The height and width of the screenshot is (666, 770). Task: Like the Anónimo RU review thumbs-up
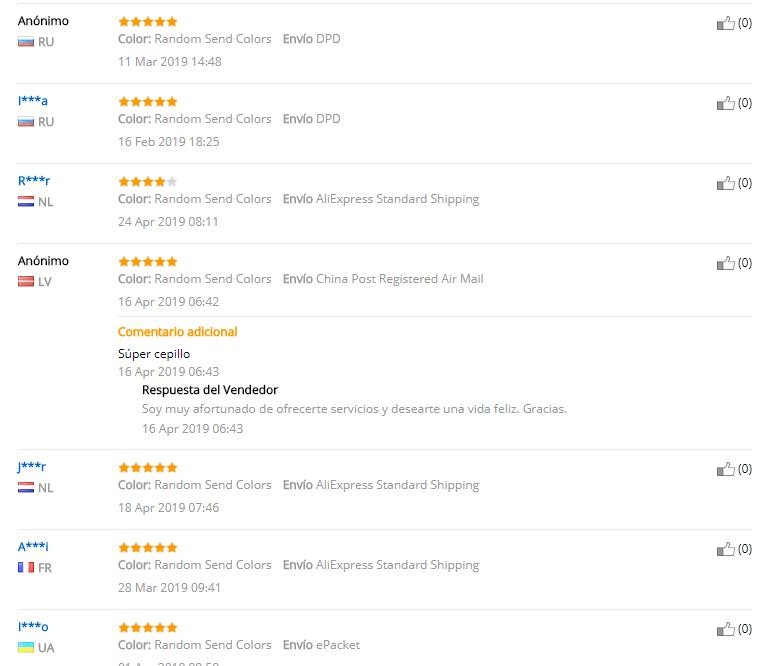tap(725, 23)
